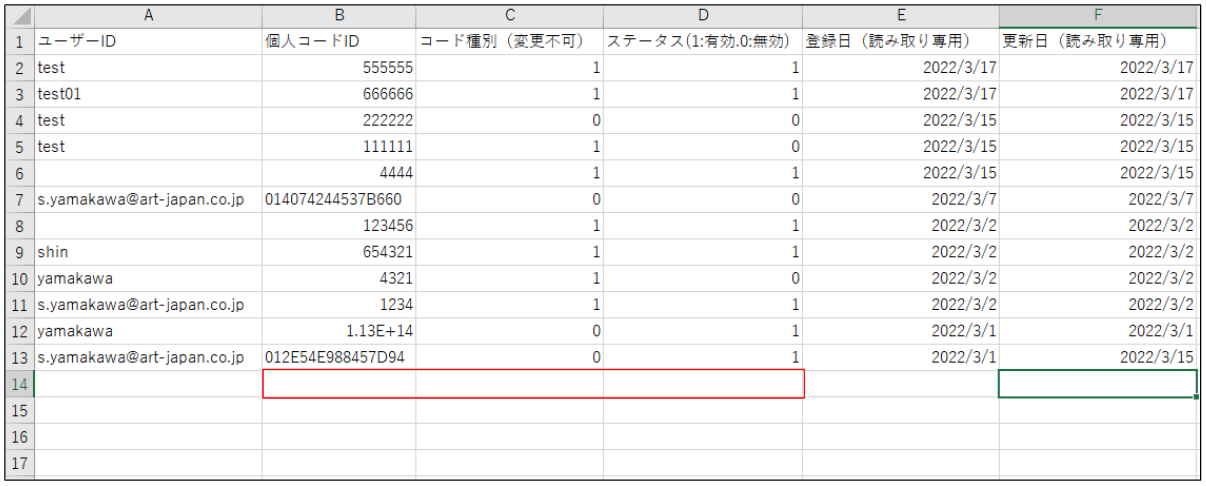Click the ユーザーID header cell
The width and height of the screenshot is (1206, 486).
(148, 42)
